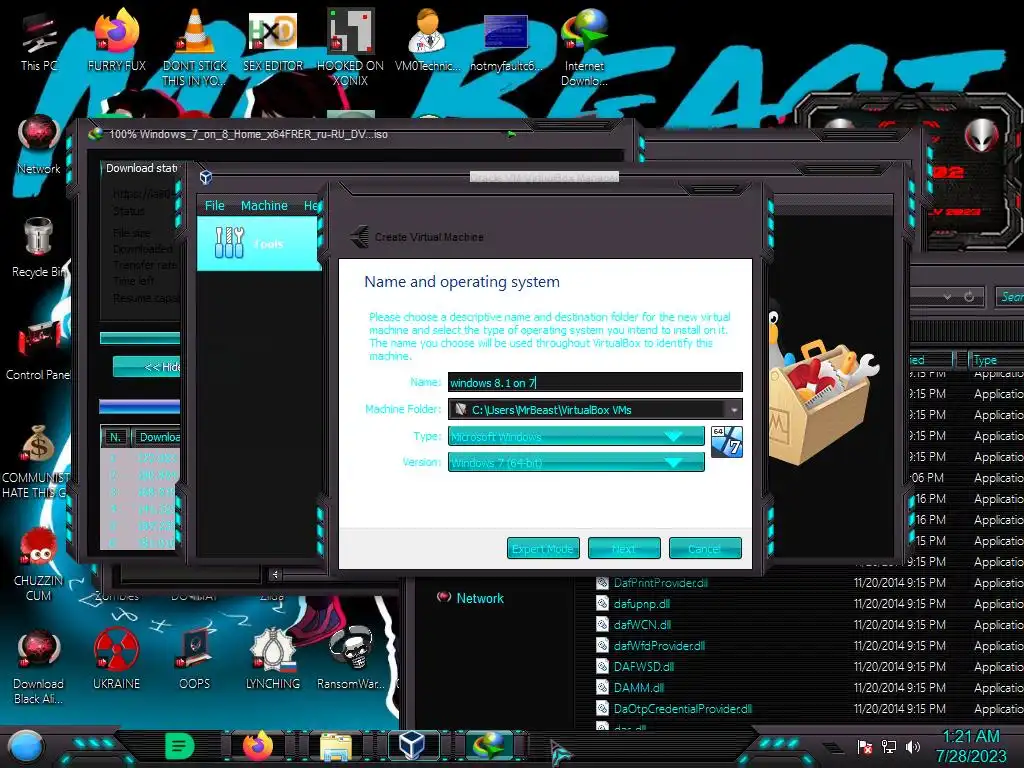
Task: Select the DAFWSD.dll file
Action: pos(643,667)
